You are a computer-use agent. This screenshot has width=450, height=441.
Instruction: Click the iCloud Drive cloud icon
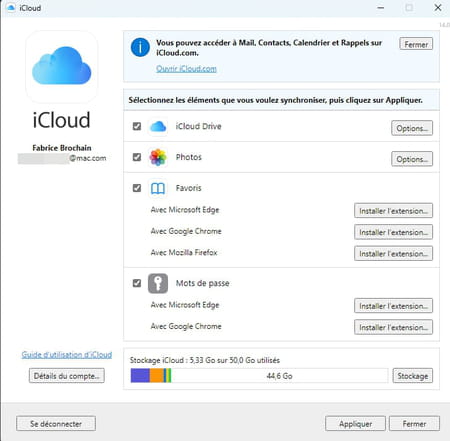(158, 126)
